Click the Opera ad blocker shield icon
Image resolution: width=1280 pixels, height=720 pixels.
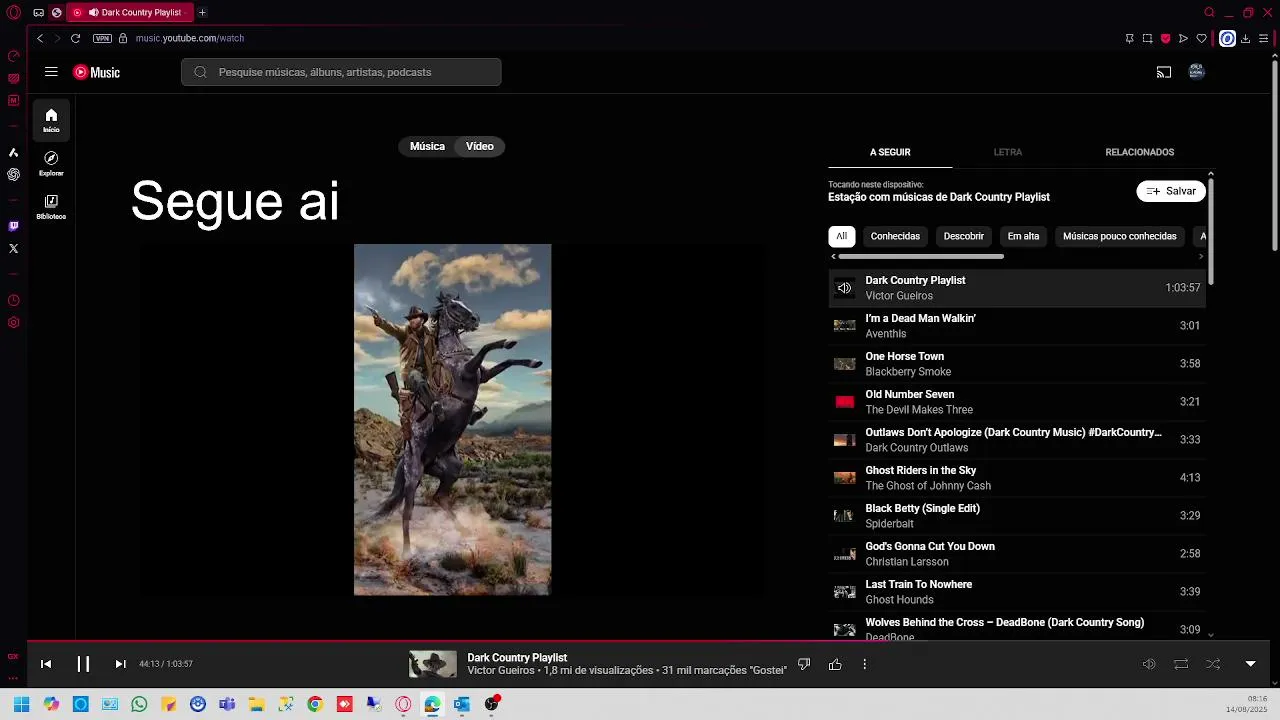coord(1165,38)
